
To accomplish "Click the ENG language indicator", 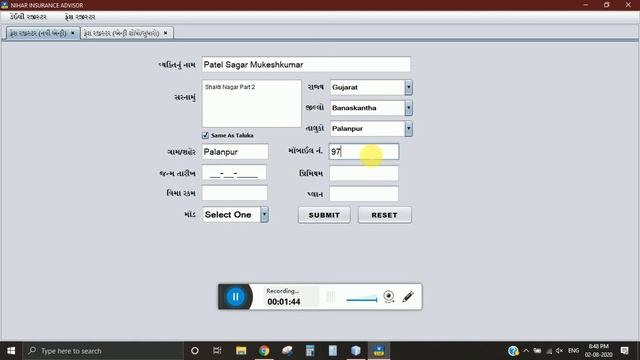I will 573,351.
